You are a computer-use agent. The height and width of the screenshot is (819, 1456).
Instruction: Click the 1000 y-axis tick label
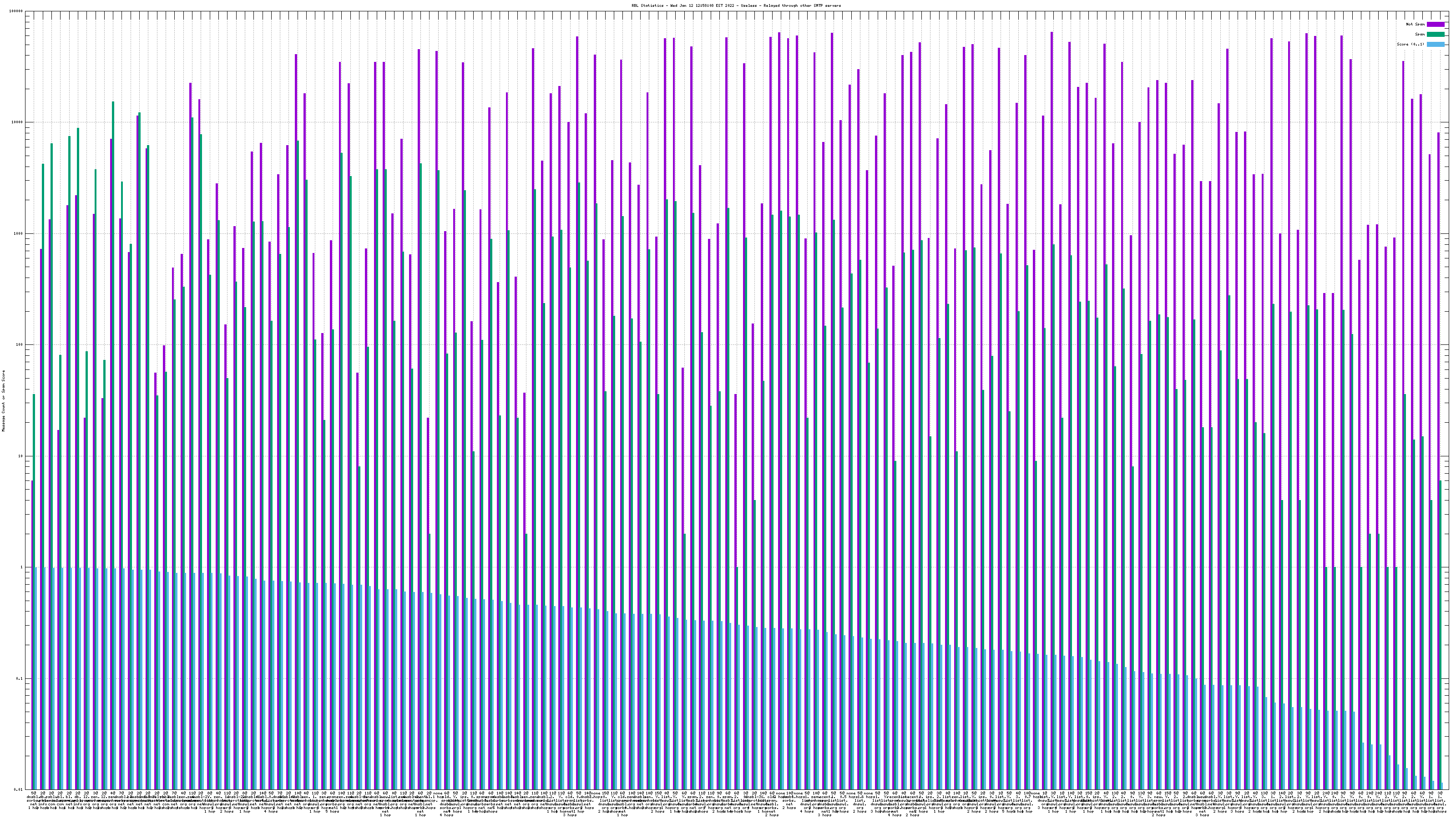point(19,233)
